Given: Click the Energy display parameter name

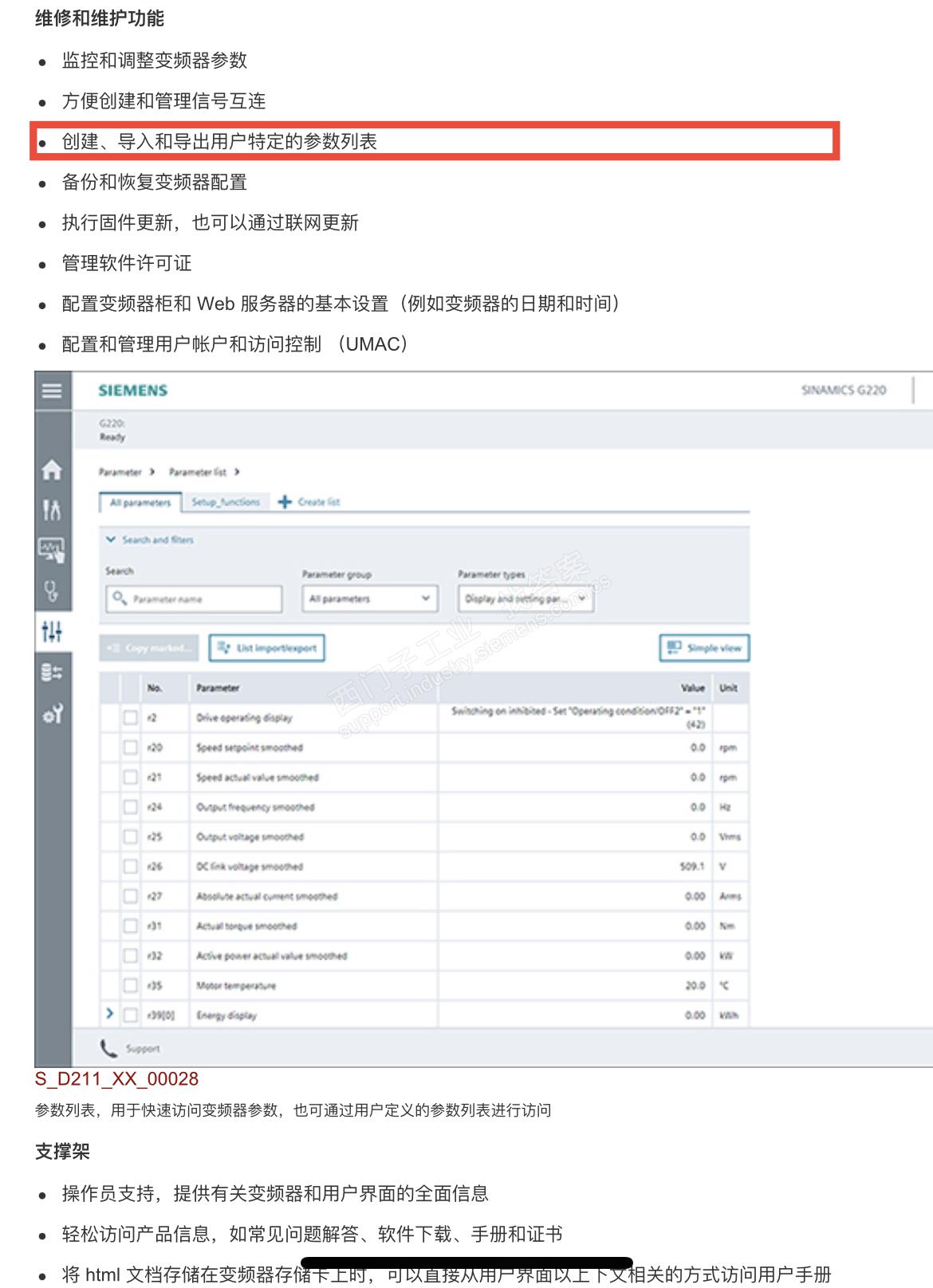Looking at the screenshot, I should [x=226, y=1015].
